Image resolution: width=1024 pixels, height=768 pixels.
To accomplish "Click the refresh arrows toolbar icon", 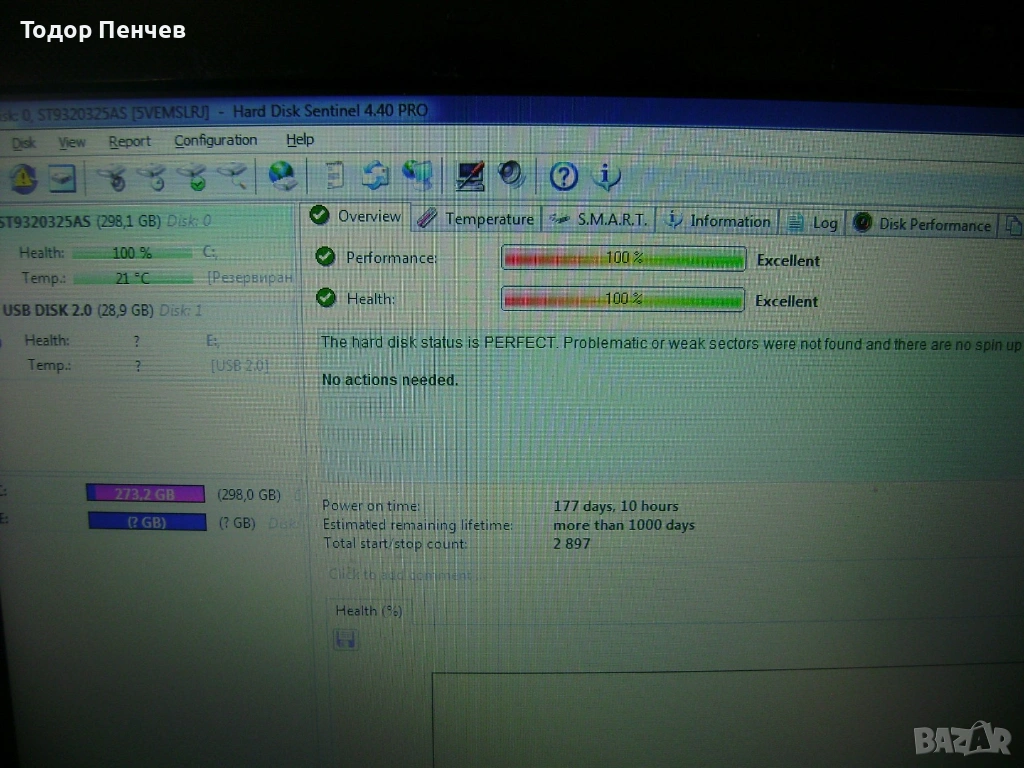I will (376, 176).
